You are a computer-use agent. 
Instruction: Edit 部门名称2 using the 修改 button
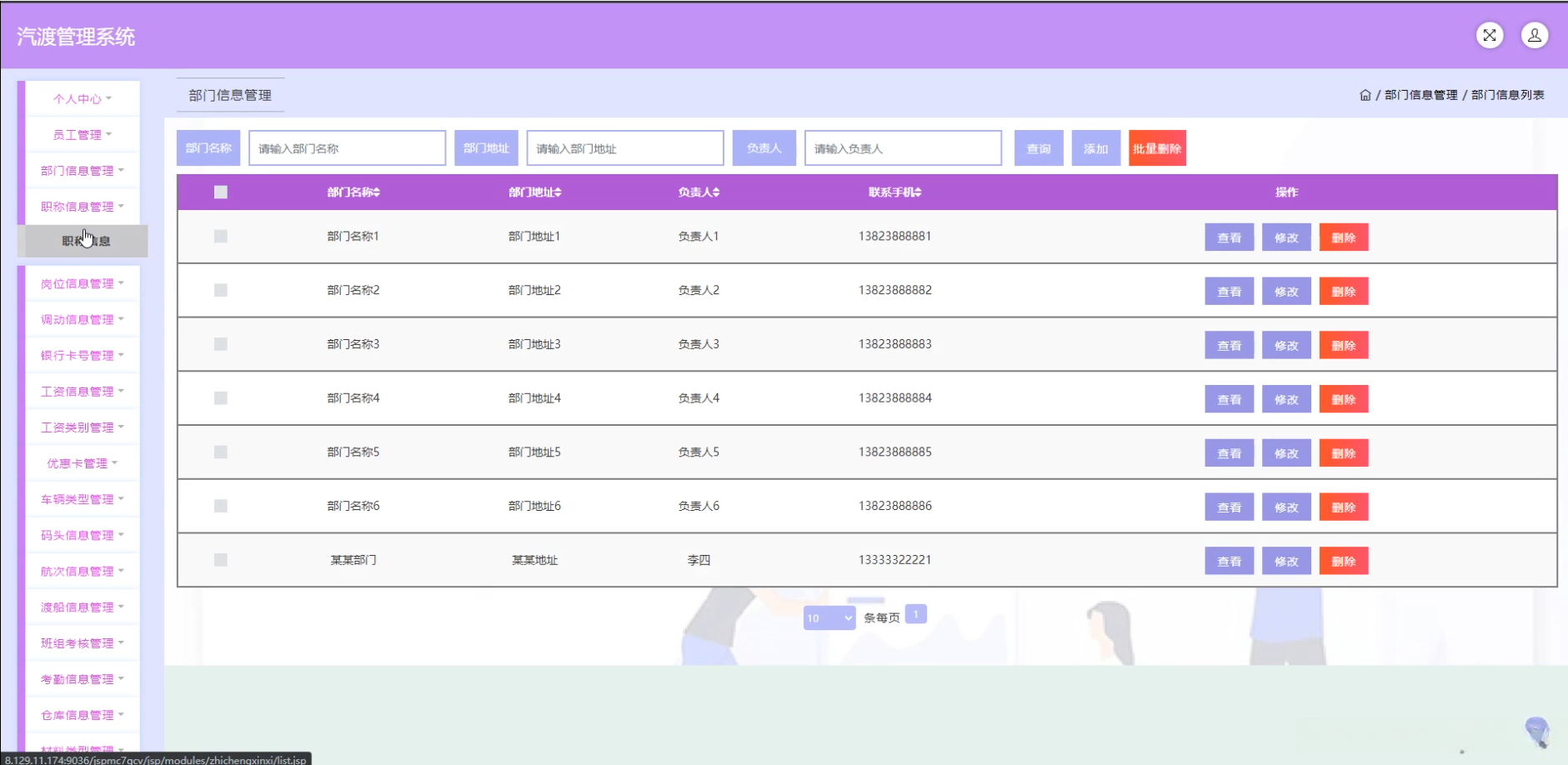1286,292
